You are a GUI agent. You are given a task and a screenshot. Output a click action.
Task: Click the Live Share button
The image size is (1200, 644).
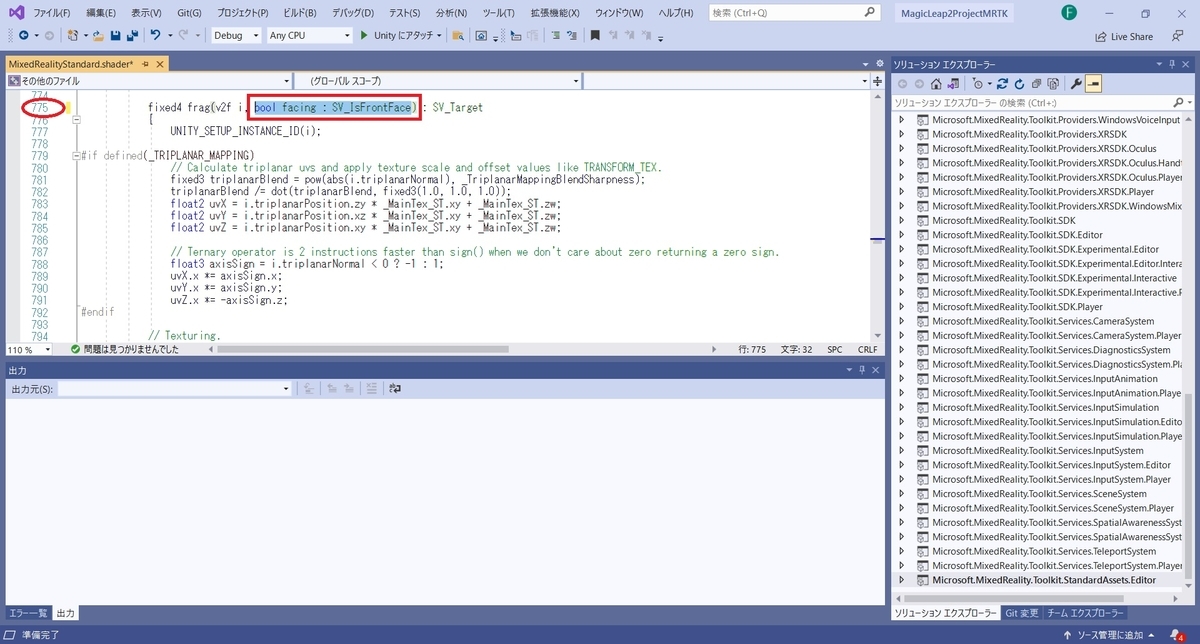coord(1124,36)
